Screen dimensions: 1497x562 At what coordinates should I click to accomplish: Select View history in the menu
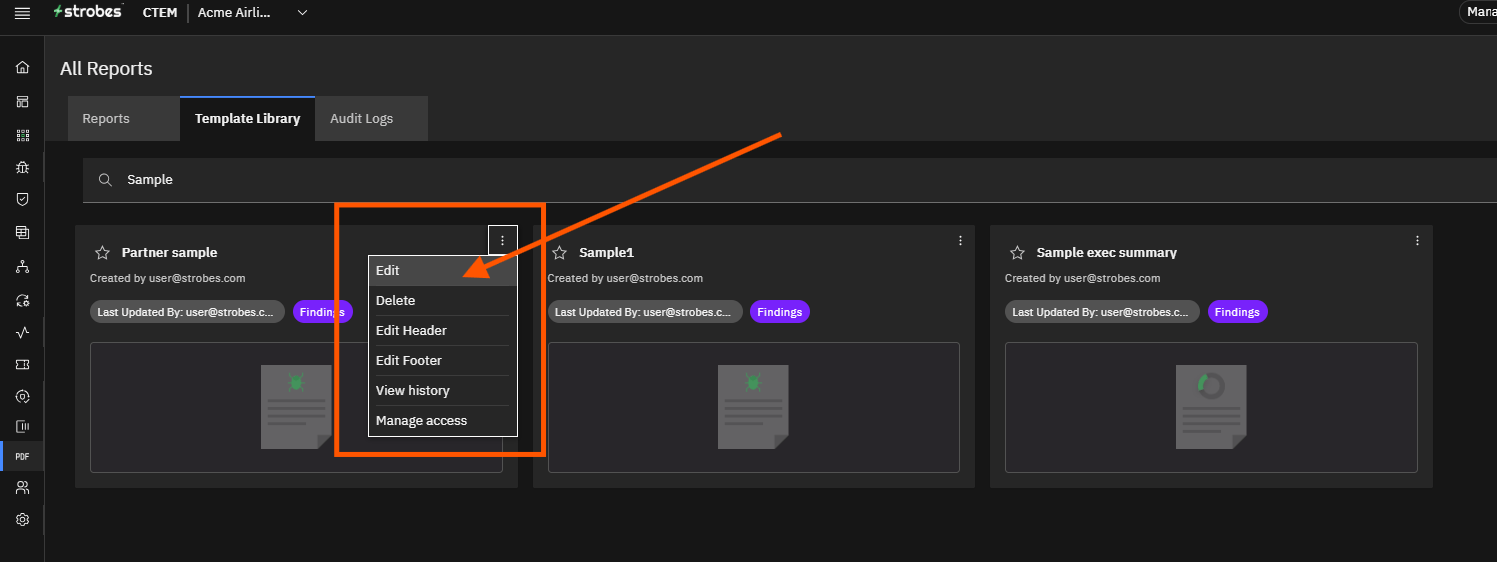442,390
